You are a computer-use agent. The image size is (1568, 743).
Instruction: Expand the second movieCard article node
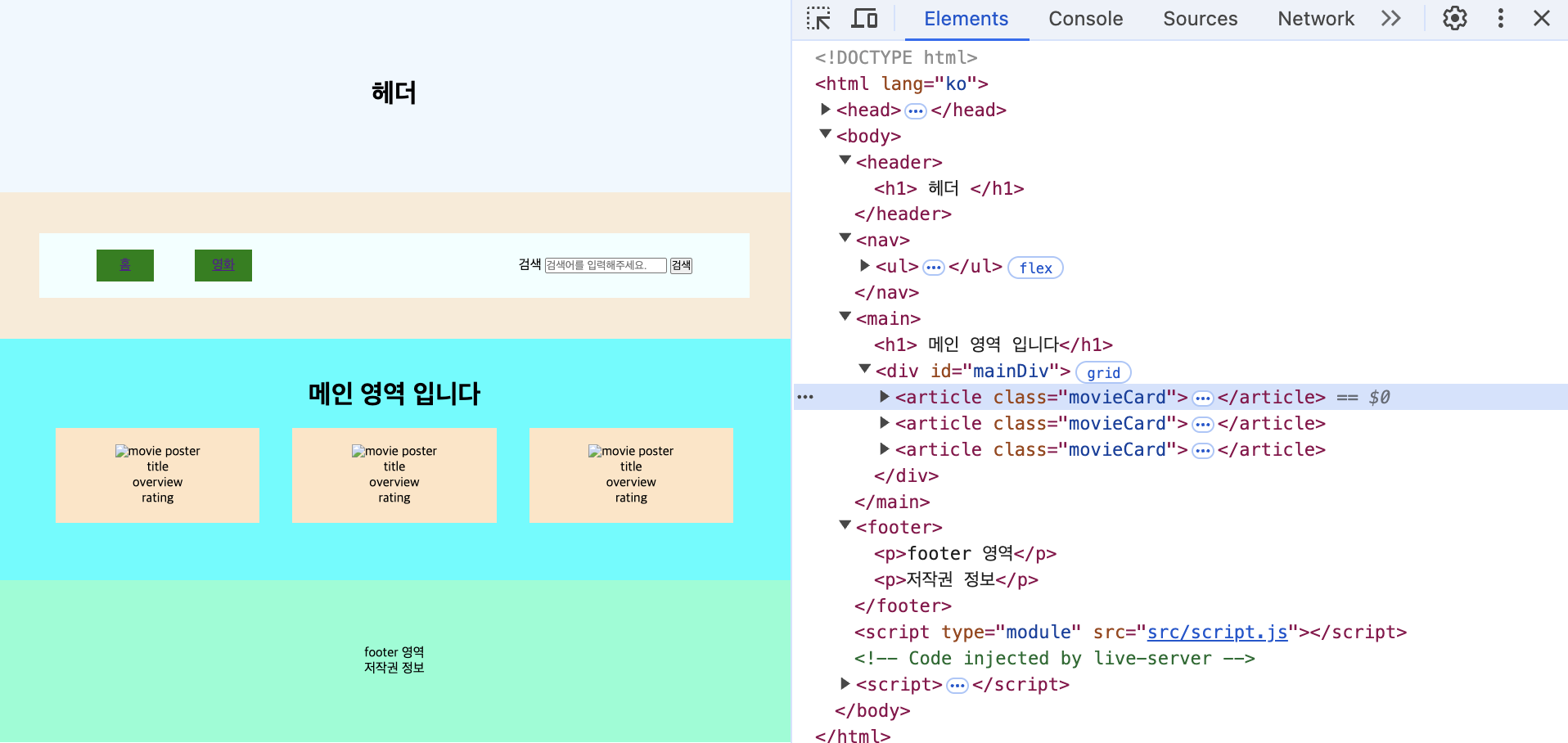pyautogui.click(x=884, y=422)
